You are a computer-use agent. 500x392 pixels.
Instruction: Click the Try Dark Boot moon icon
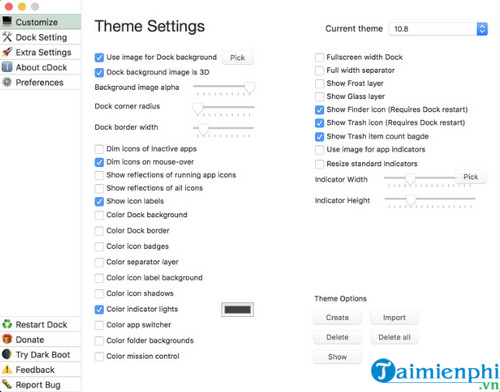tap(7, 354)
